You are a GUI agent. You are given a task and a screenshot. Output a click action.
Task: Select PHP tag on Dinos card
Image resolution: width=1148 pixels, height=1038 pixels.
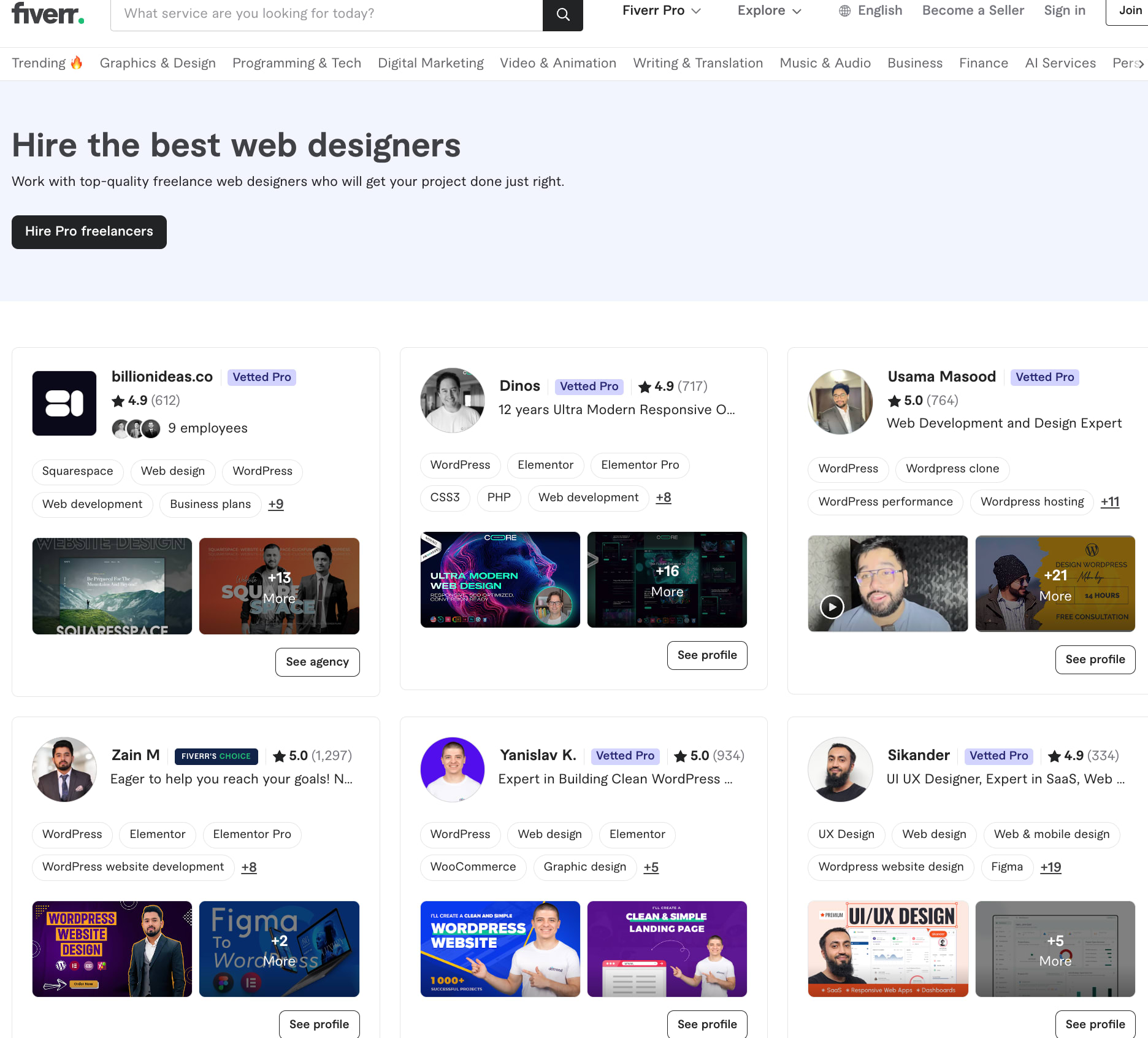point(499,498)
